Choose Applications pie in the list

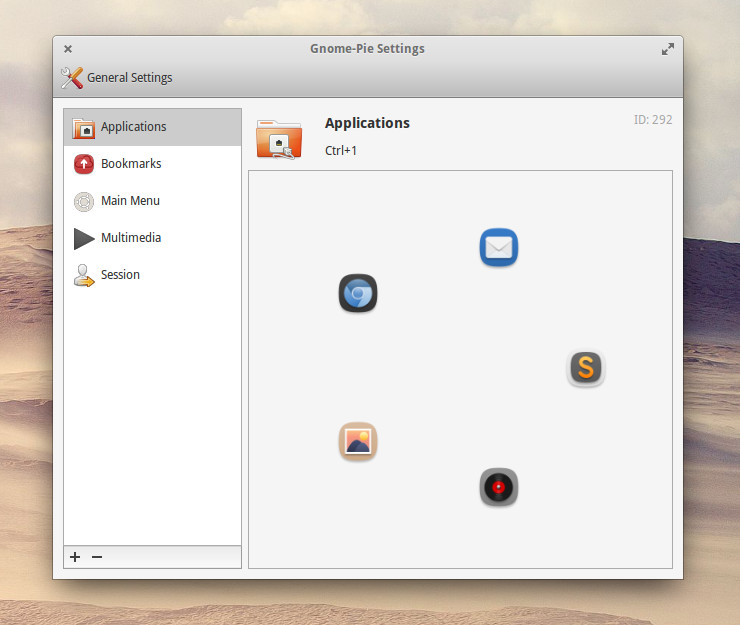[152, 127]
